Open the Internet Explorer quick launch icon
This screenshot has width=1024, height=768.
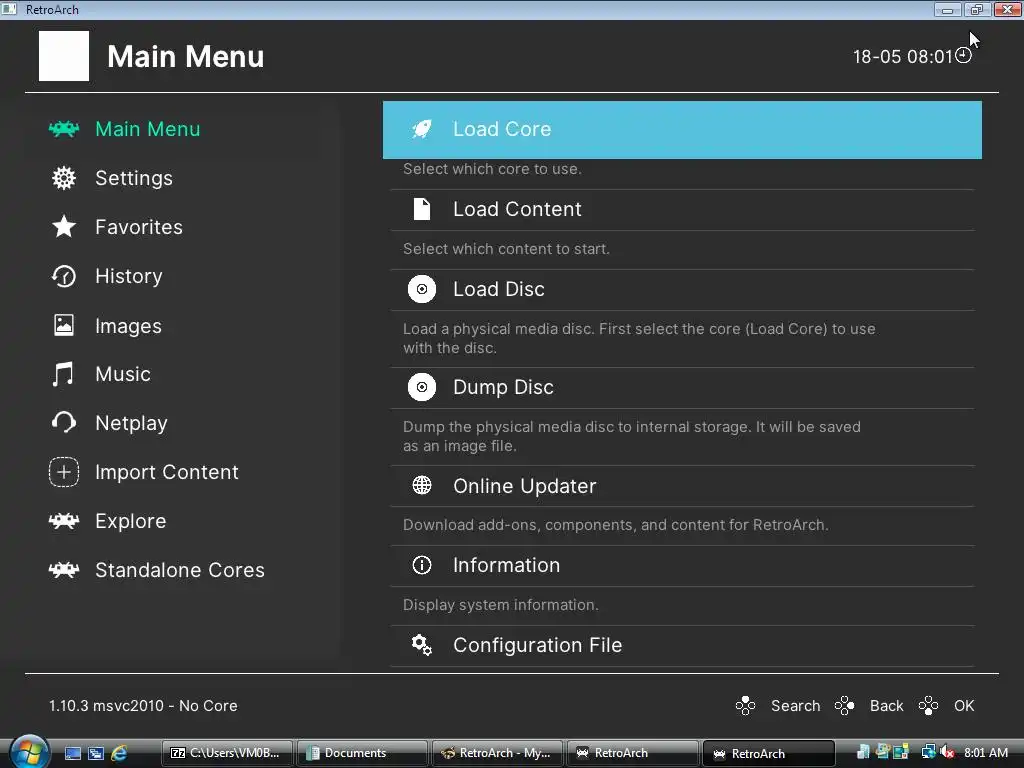119,753
